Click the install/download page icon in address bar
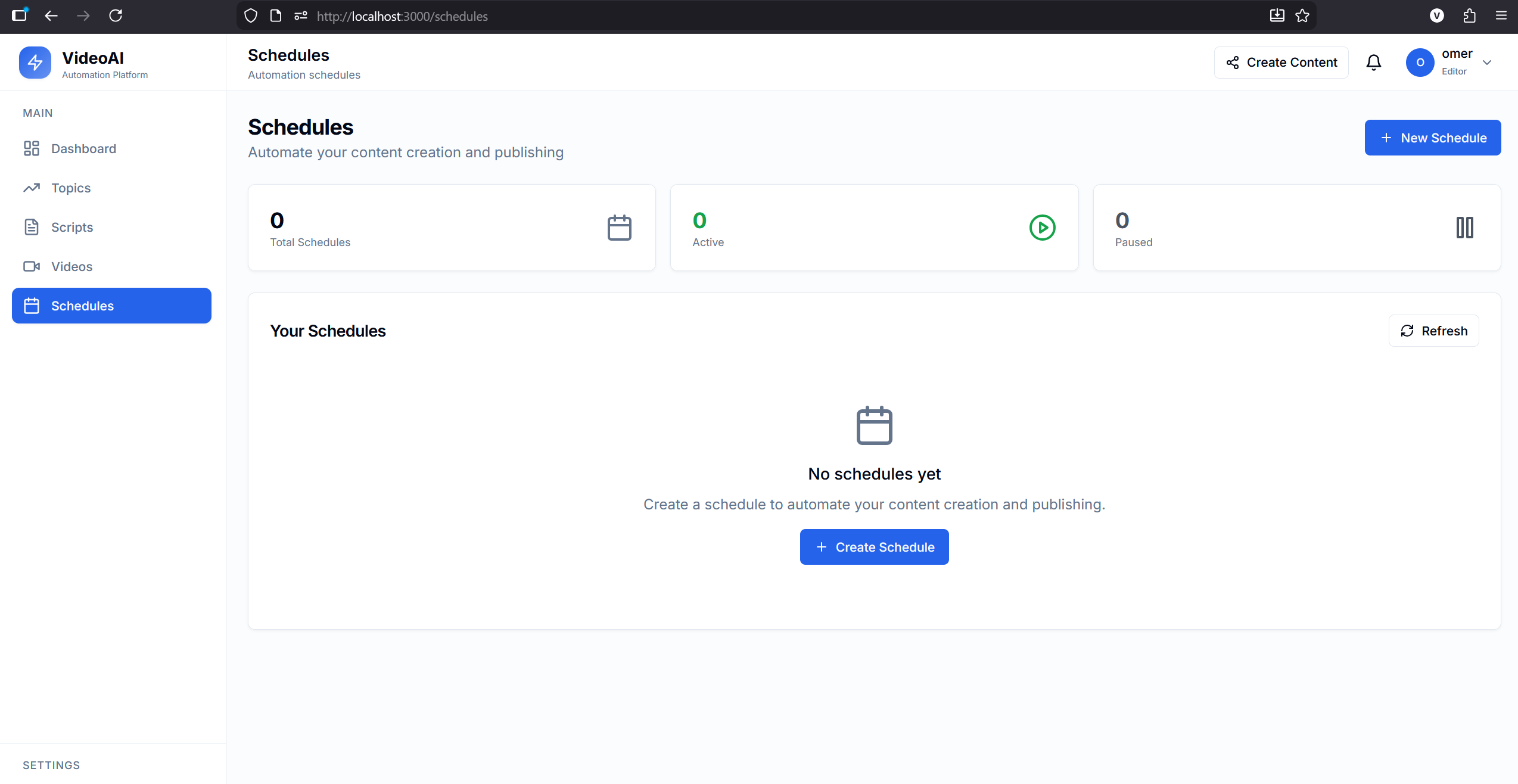This screenshot has width=1518, height=784. coord(1277,16)
